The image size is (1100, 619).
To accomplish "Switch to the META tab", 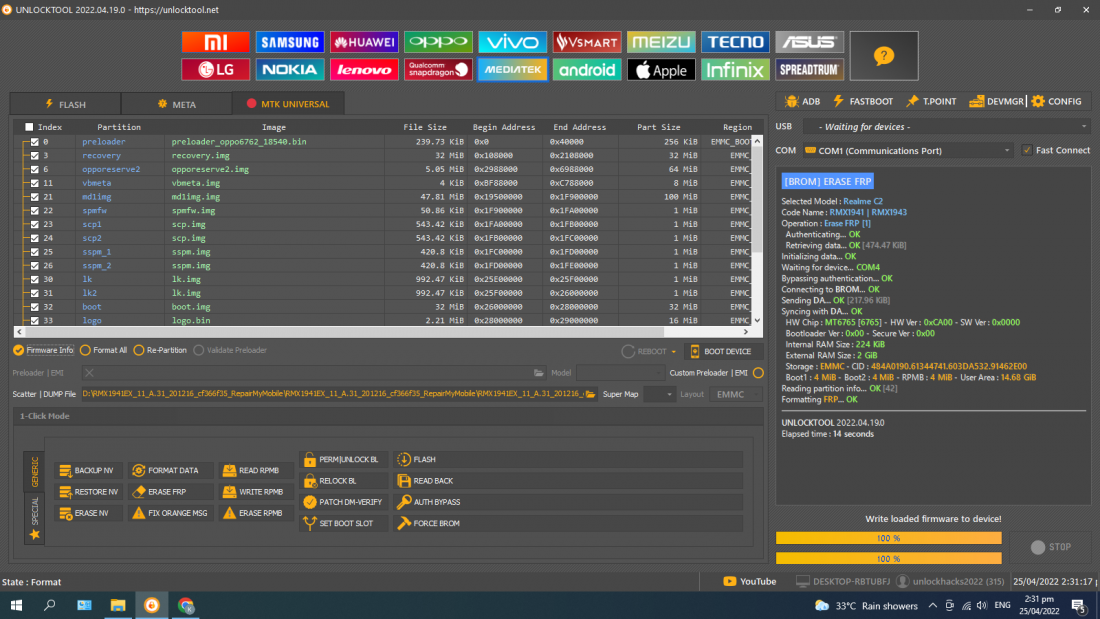I will click(177, 104).
